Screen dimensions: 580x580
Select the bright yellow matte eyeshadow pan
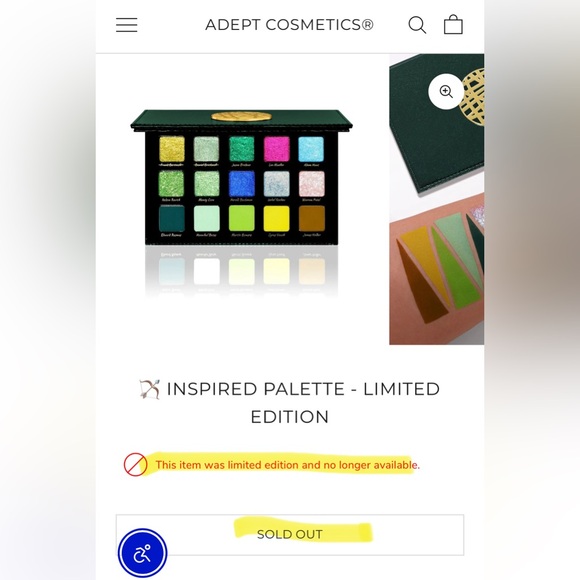(x=276, y=218)
